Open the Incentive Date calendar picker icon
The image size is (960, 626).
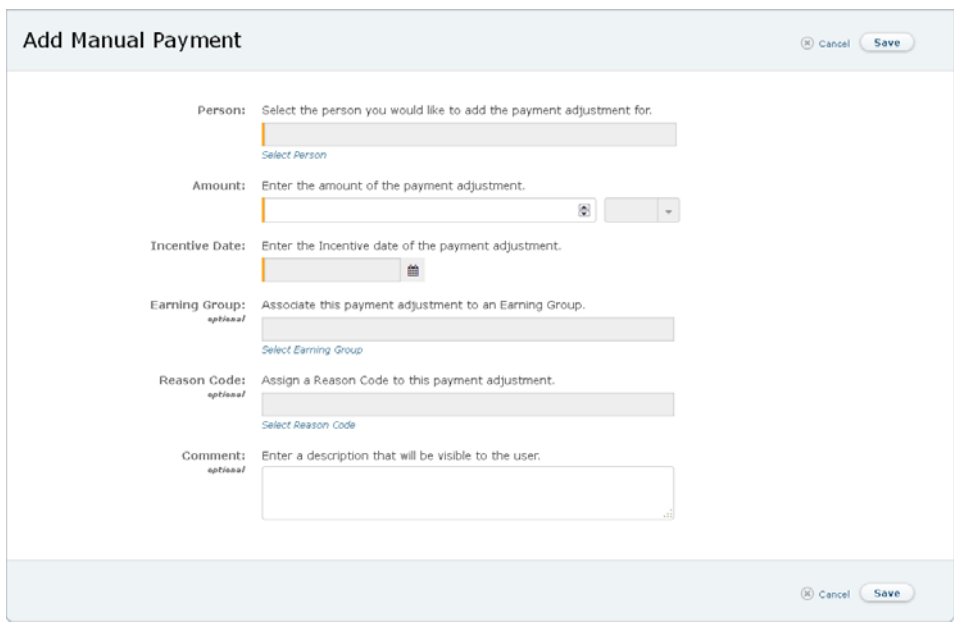click(x=414, y=270)
